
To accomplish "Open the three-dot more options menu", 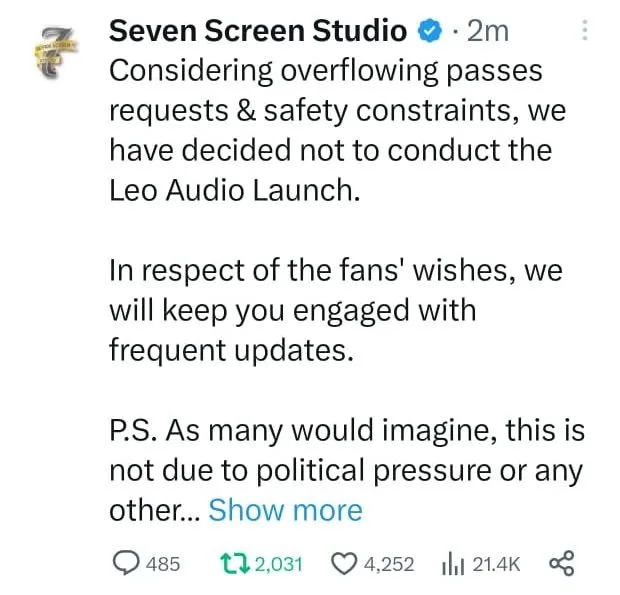I will pos(585,30).
